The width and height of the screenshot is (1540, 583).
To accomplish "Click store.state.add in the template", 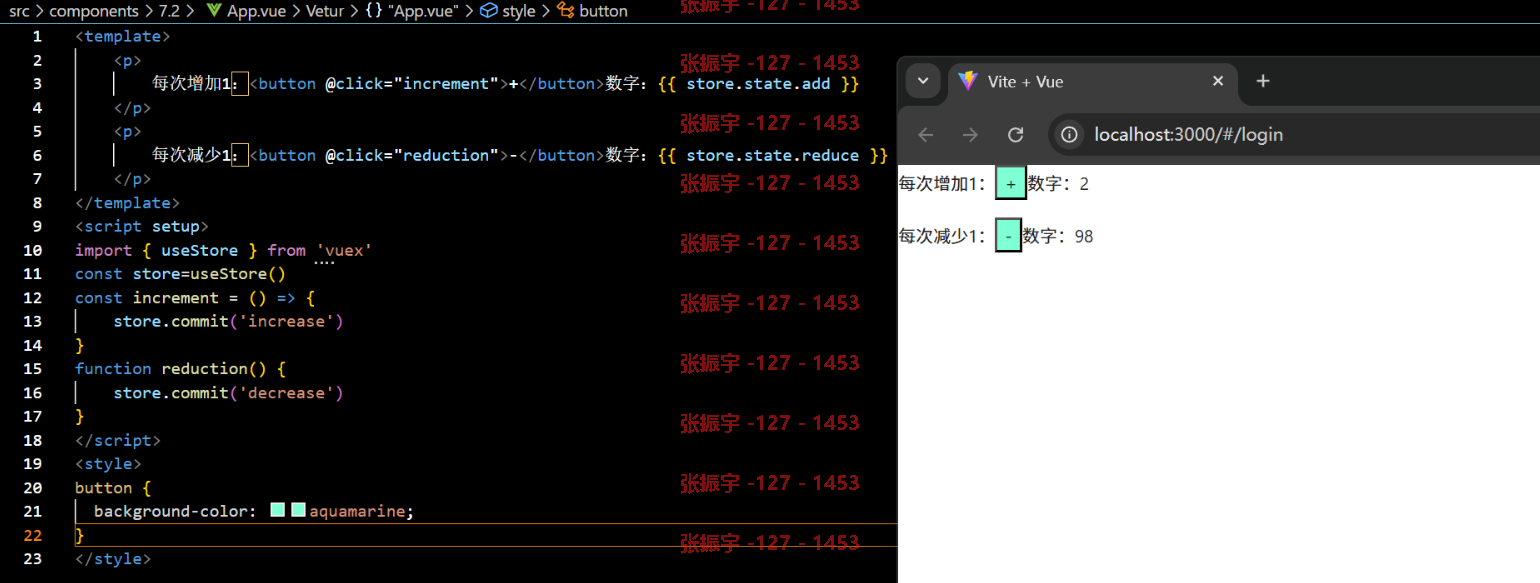I will [758, 84].
